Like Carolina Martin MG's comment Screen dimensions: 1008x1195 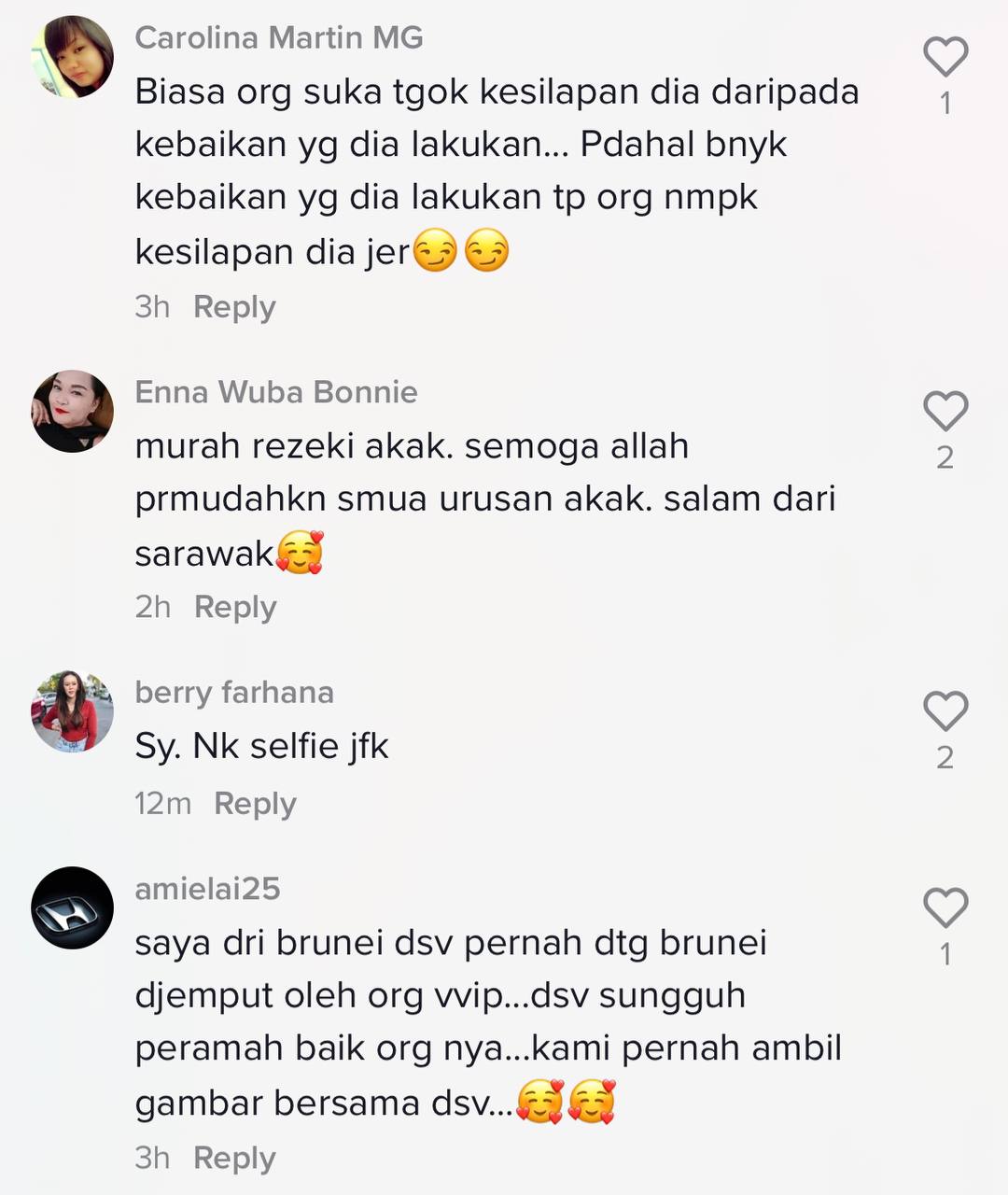pyautogui.click(x=945, y=57)
